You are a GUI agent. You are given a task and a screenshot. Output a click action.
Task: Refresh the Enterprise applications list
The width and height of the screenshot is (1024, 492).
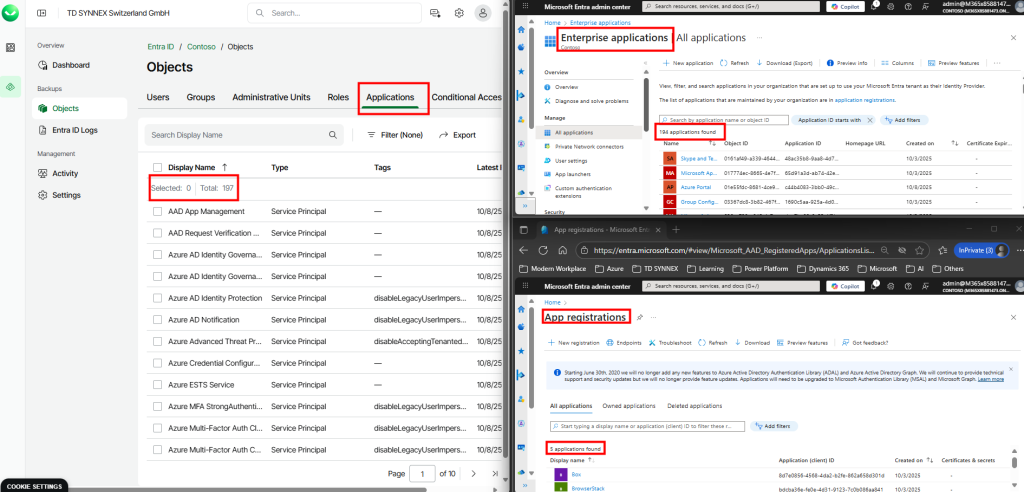(734, 62)
